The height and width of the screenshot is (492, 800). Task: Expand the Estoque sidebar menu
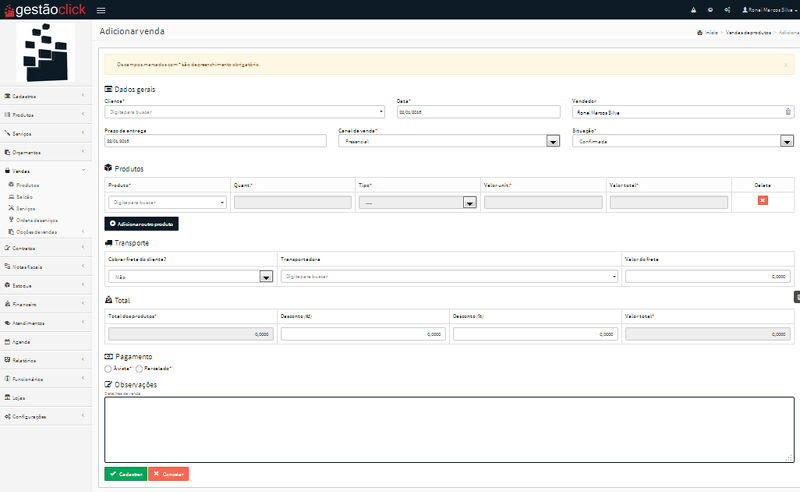point(45,285)
